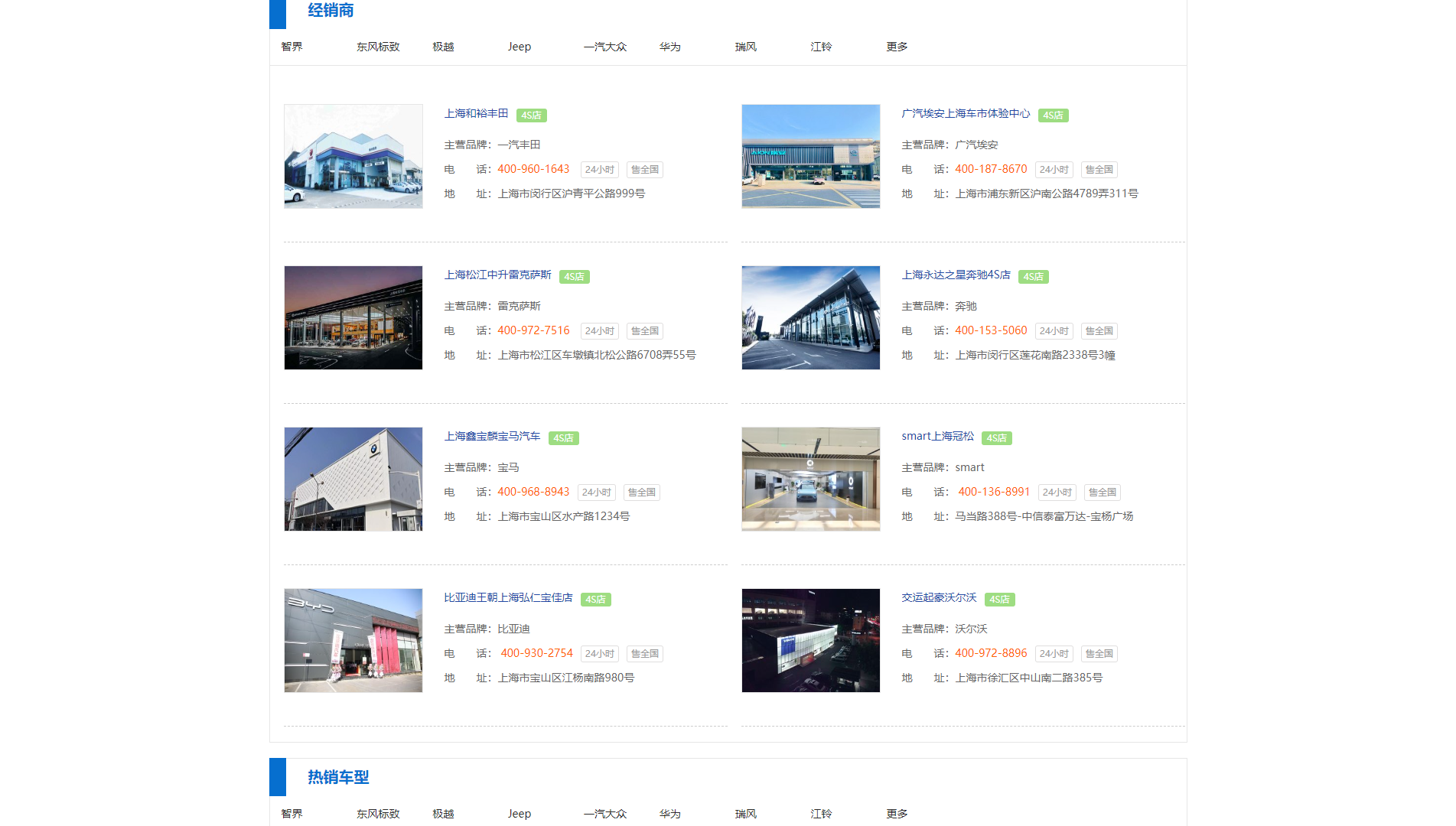Switch to the Jeep tab in 经销商

click(519, 47)
